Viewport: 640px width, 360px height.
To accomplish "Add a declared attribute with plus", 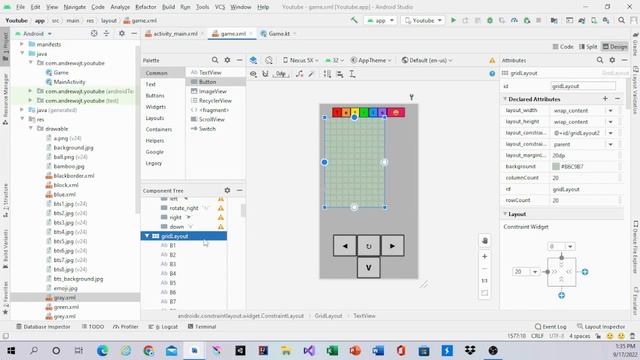I will pyautogui.click(x=605, y=99).
